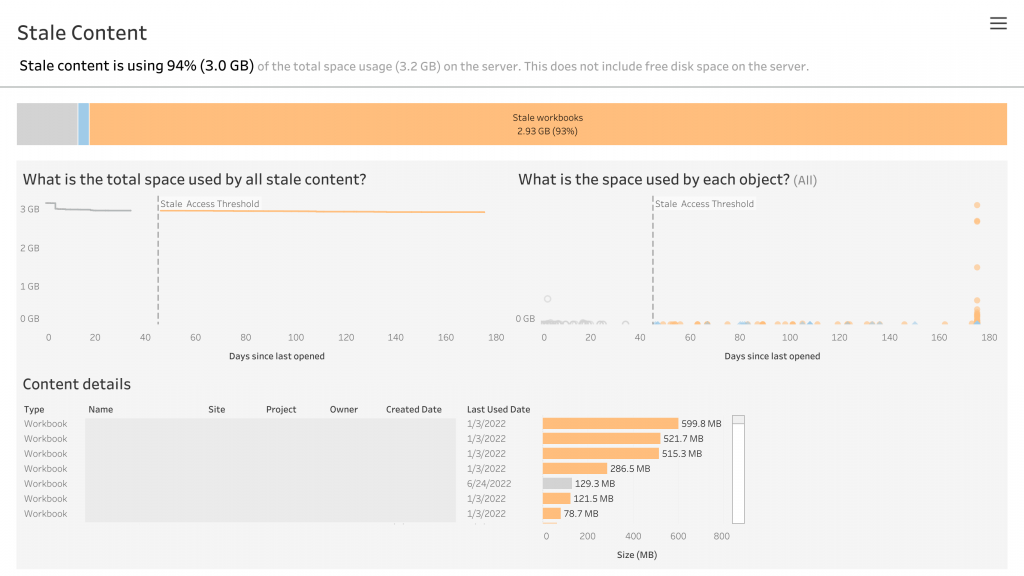Select the 286.5 MB orange bar

[x=575, y=469]
